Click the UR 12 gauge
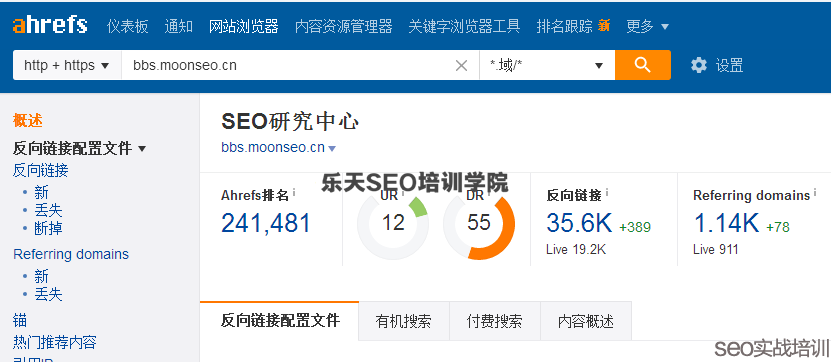 click(393, 223)
